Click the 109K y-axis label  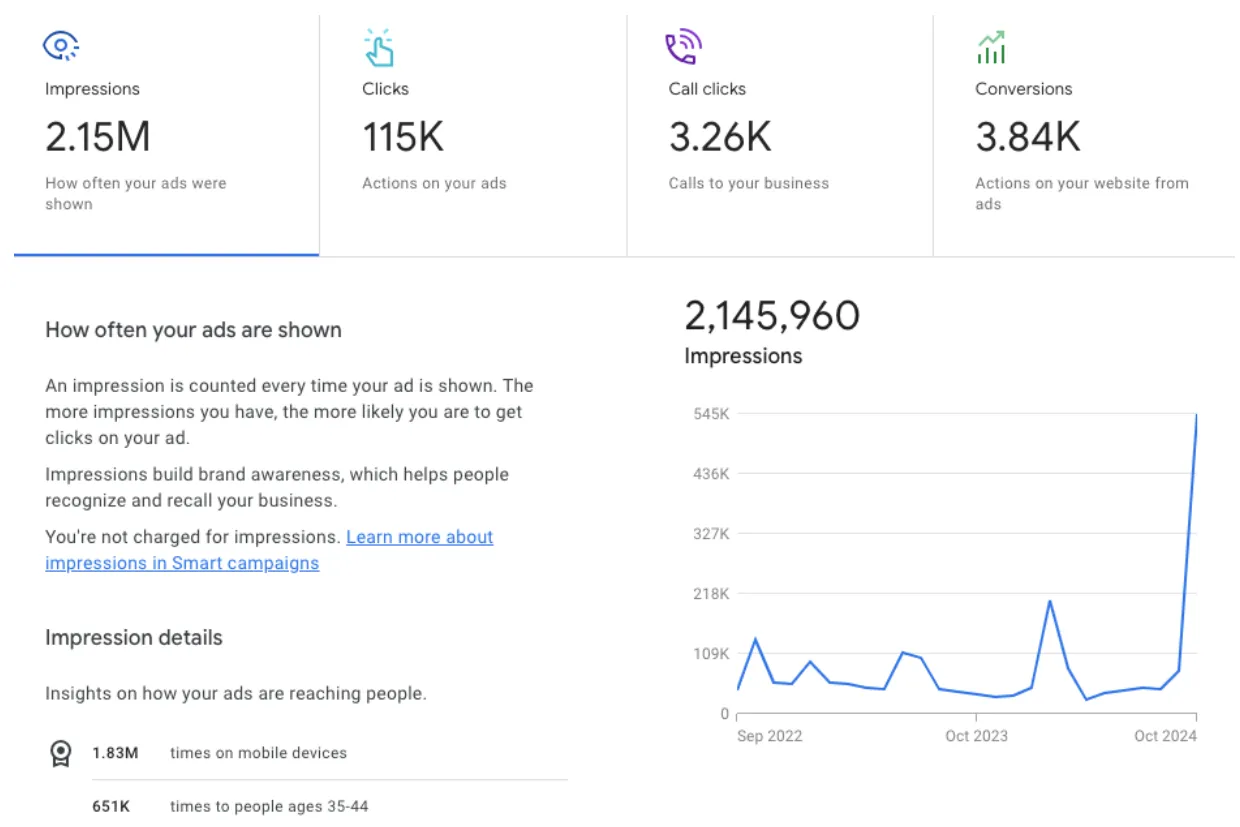point(711,654)
